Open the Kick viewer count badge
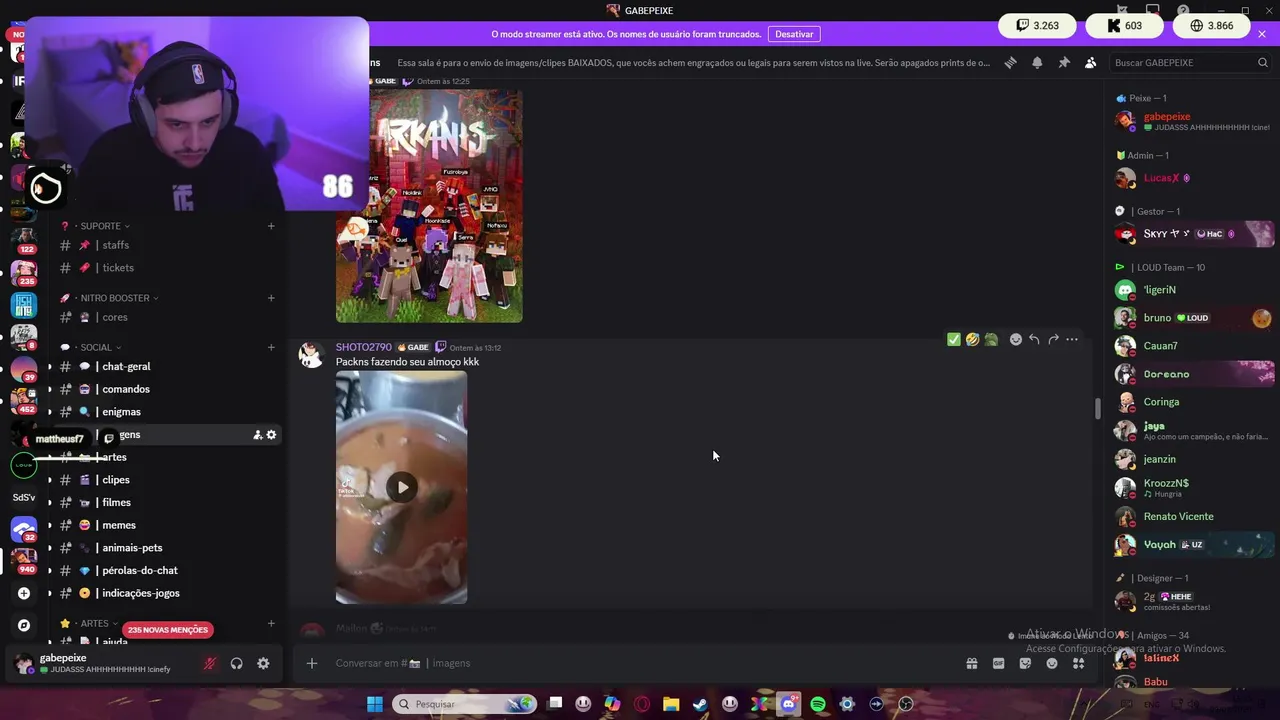 [x=1125, y=26]
